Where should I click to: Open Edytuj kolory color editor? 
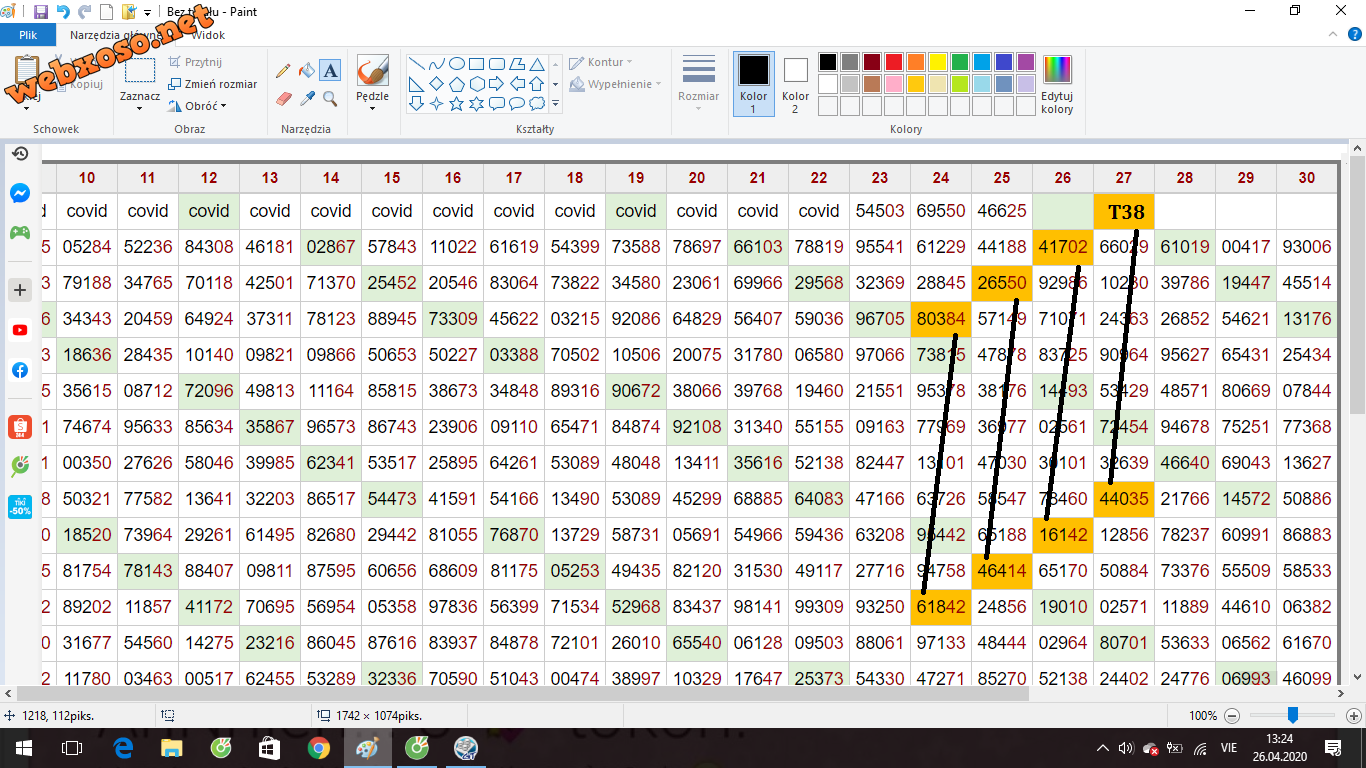pyautogui.click(x=1057, y=83)
